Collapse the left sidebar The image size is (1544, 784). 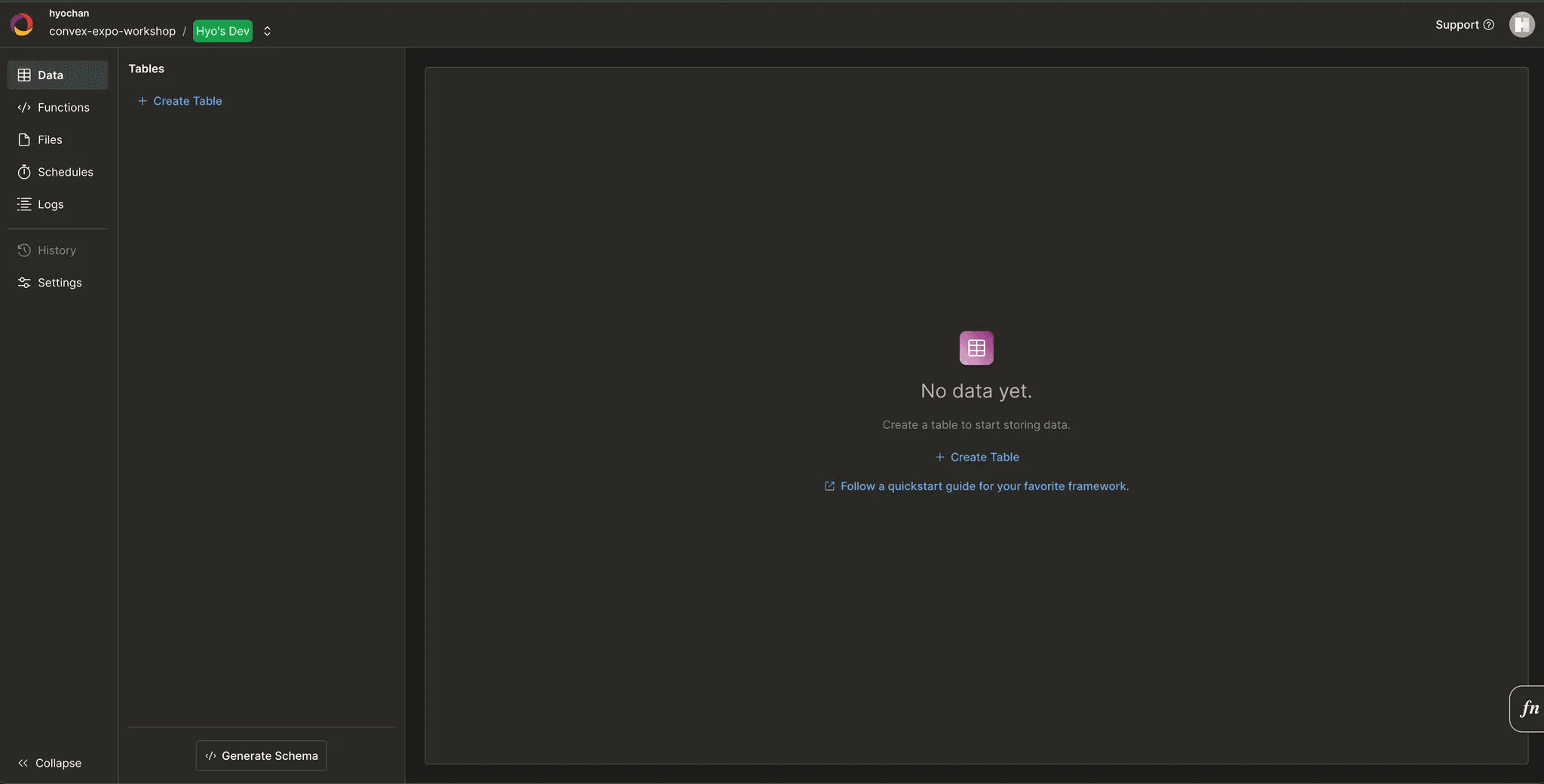[x=50, y=763]
